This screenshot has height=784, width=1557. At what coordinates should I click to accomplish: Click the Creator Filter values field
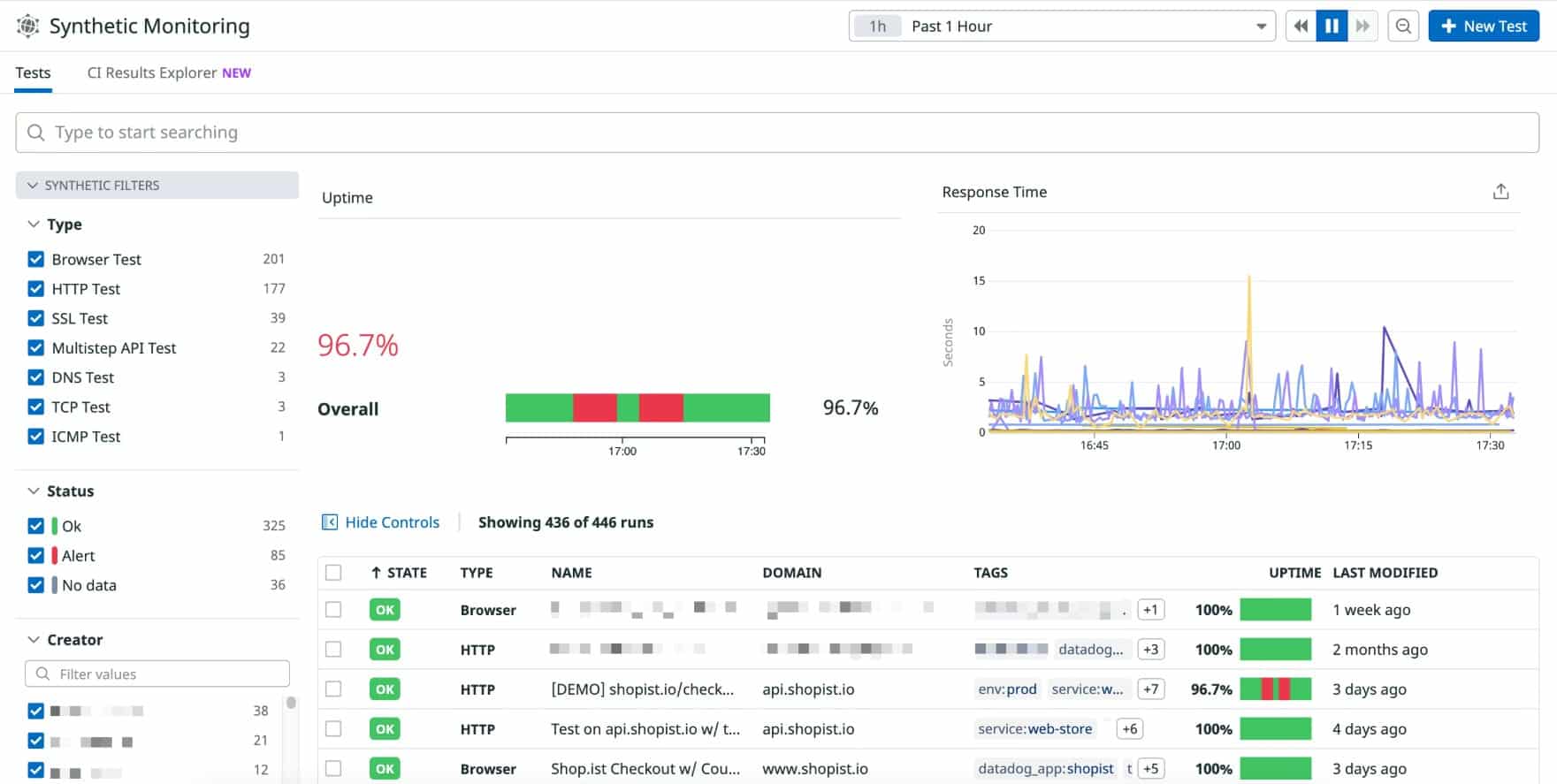pos(157,674)
